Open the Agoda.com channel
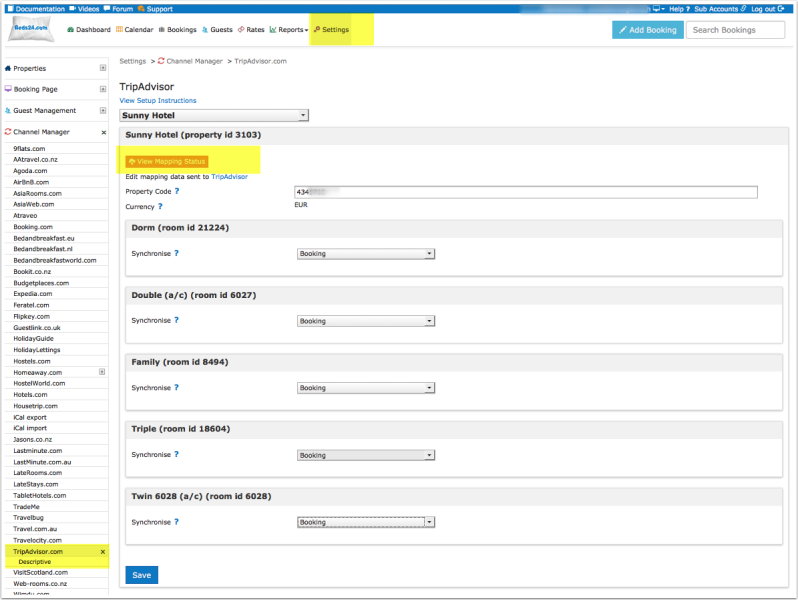 point(30,171)
